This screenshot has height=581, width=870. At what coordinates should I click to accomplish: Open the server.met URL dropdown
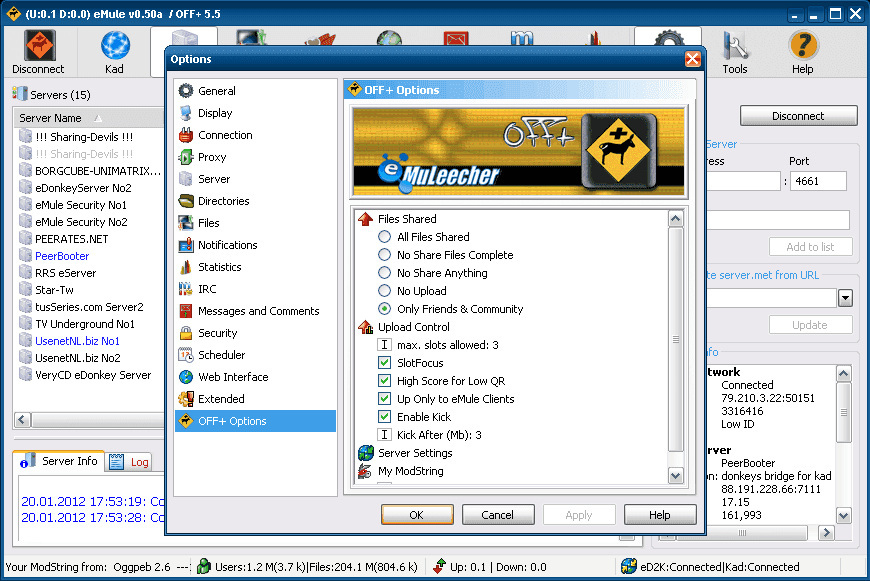pos(844,299)
